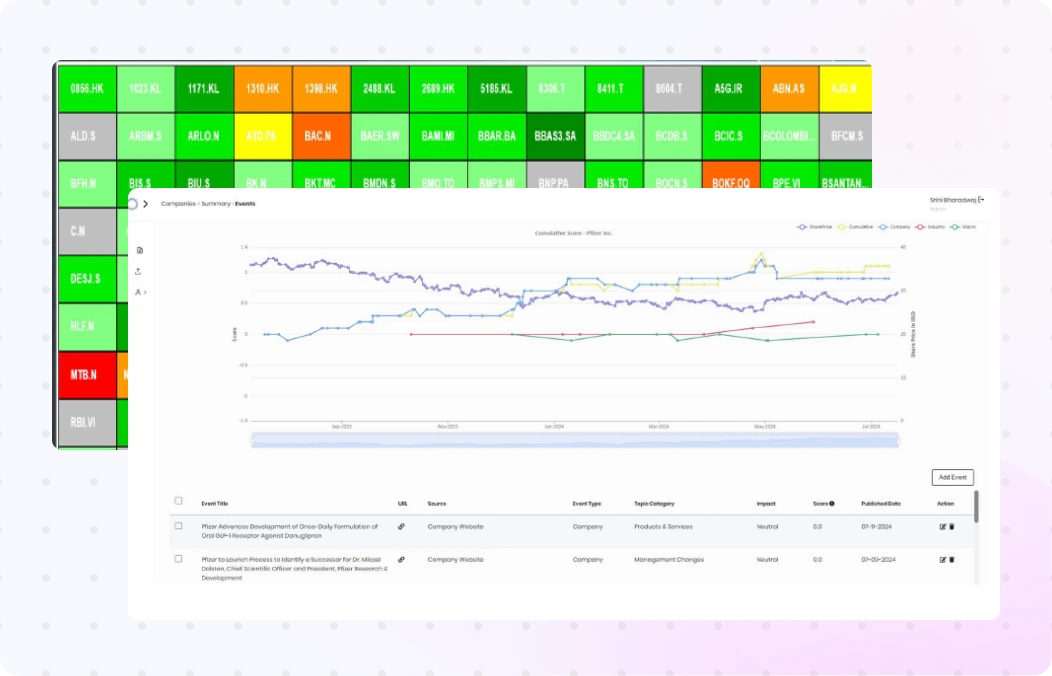1052x676 pixels.
Task: Click the 2488.KL tile in the heatmap
Action: point(379,89)
